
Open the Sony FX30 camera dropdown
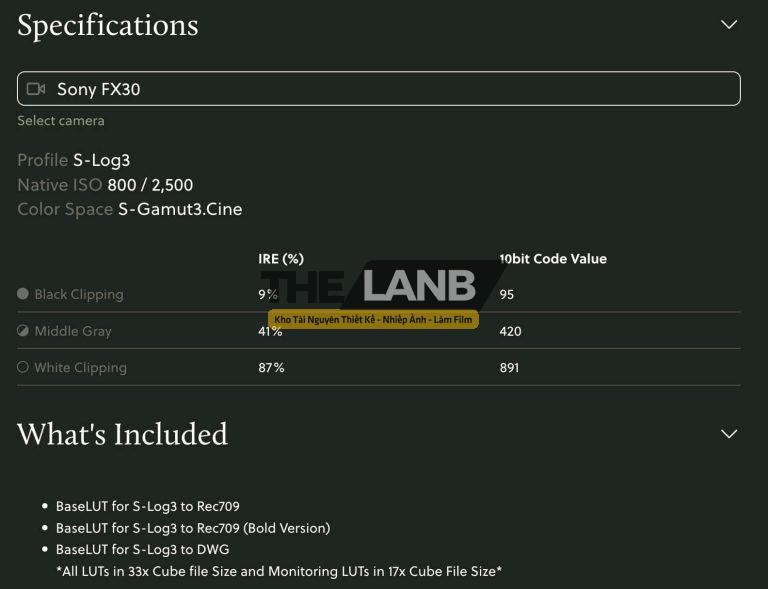378,89
